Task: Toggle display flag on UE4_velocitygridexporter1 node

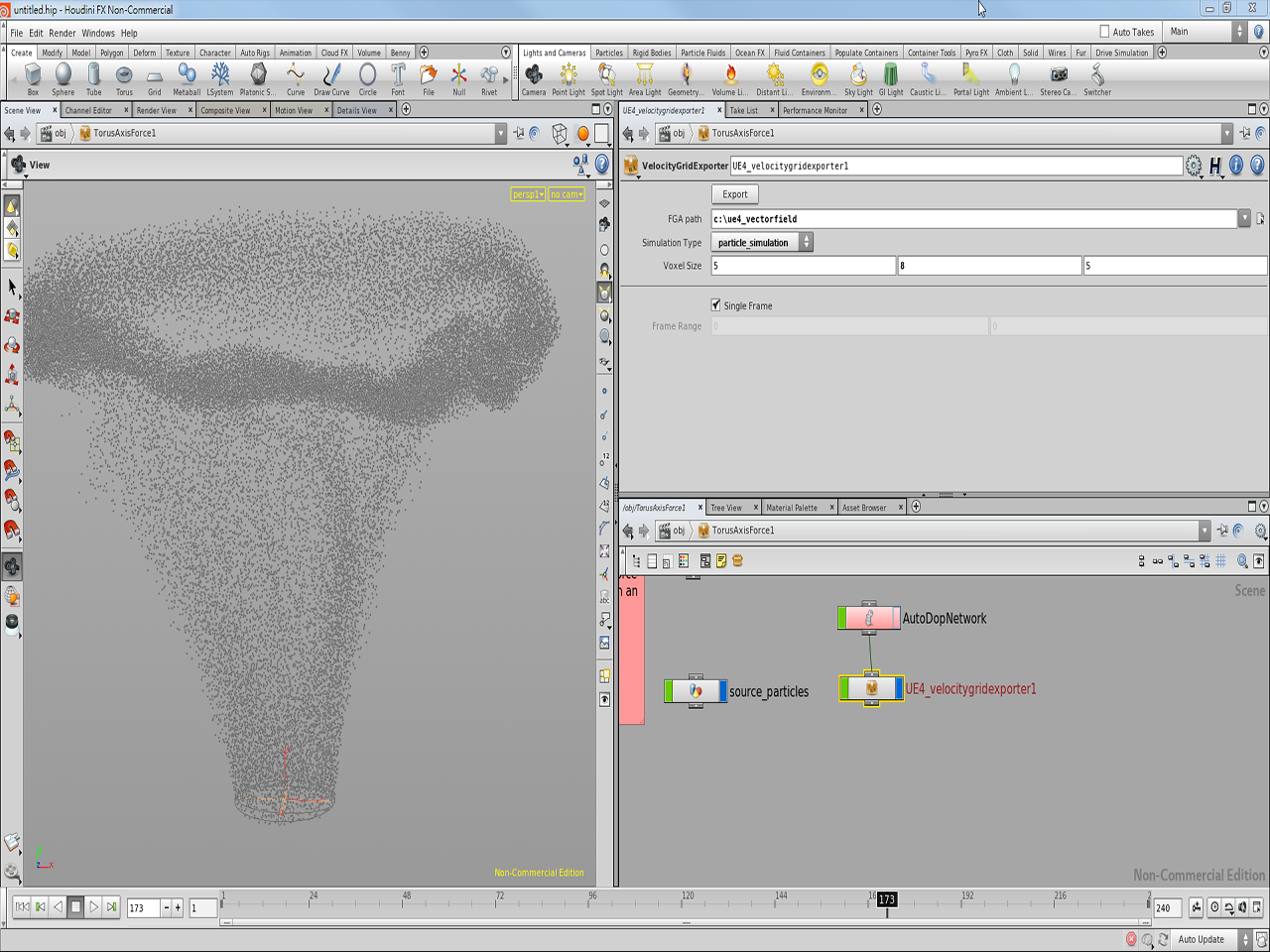Action: tap(899, 688)
